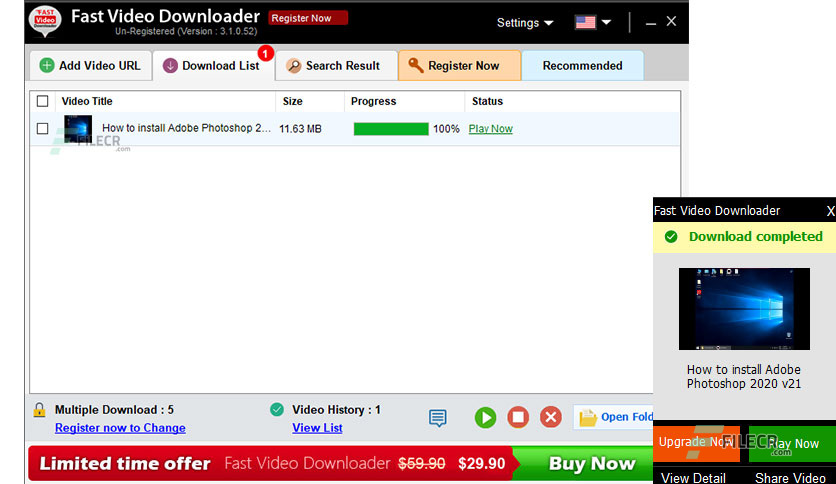Click the Fast Video Downloader logo icon
Viewport: 836px width, 484px height.
click(x=45, y=21)
